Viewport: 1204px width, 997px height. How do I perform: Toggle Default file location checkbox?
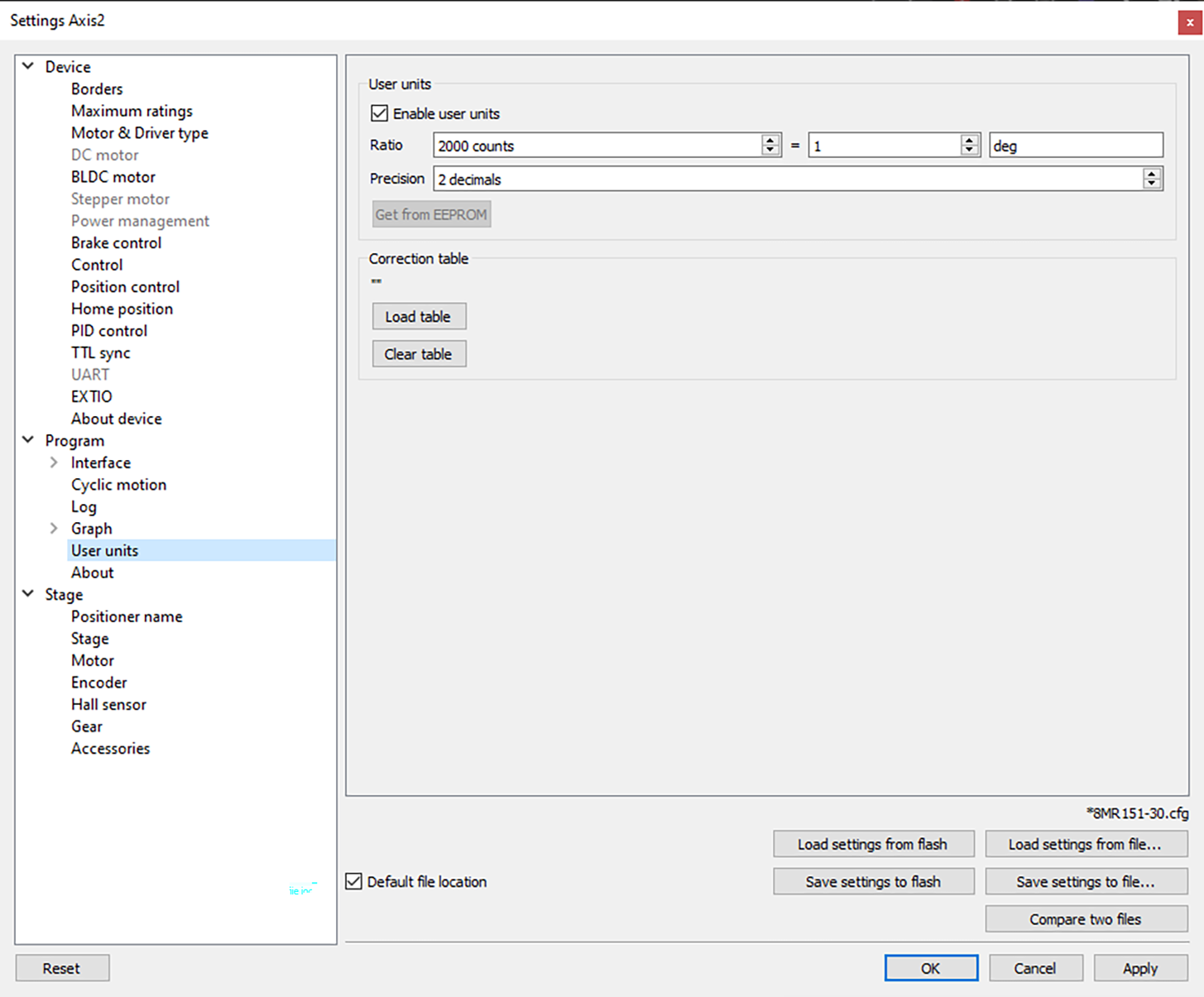(354, 881)
